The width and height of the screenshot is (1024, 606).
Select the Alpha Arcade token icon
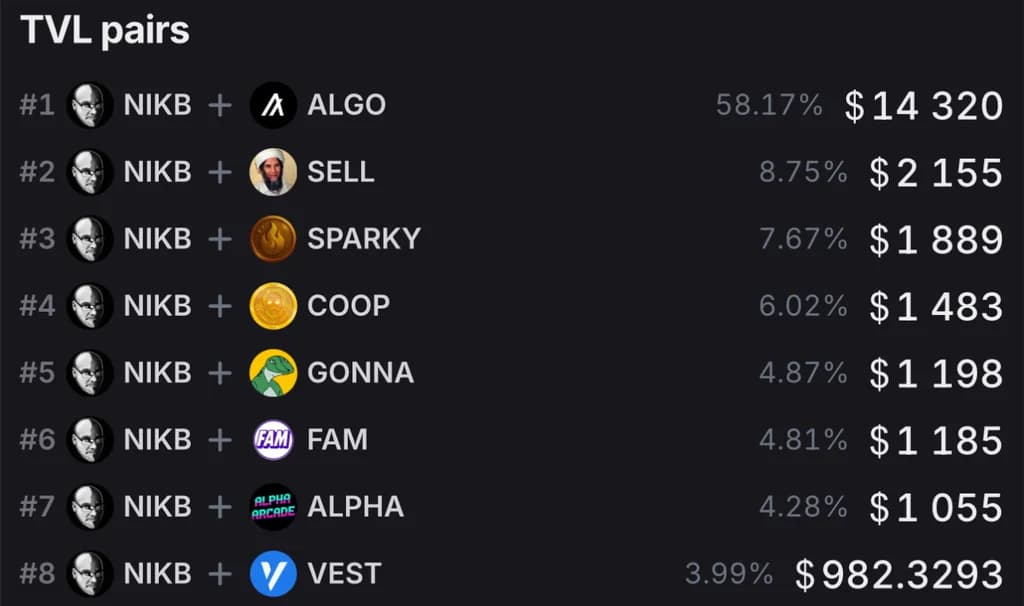click(x=273, y=507)
